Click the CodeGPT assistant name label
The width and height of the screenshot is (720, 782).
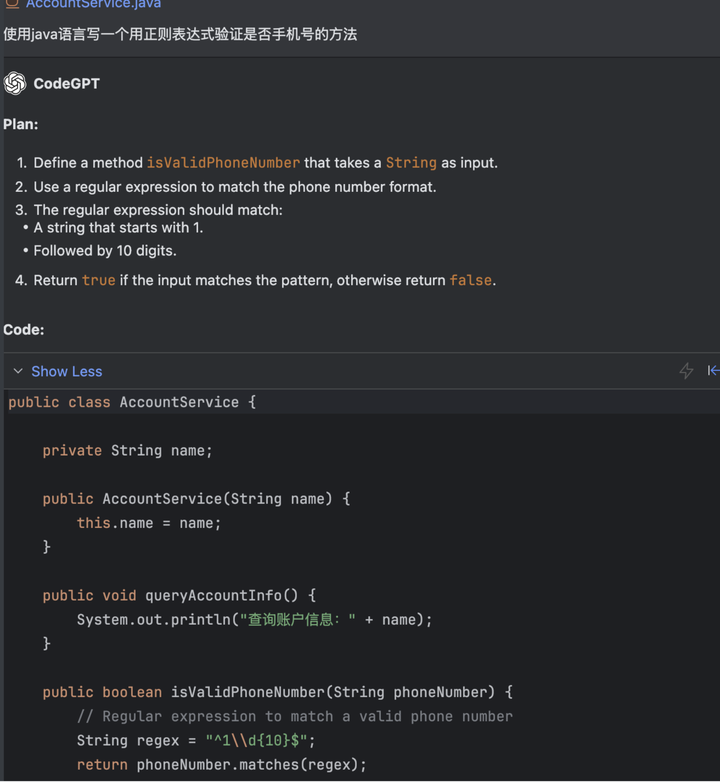click(x=66, y=83)
